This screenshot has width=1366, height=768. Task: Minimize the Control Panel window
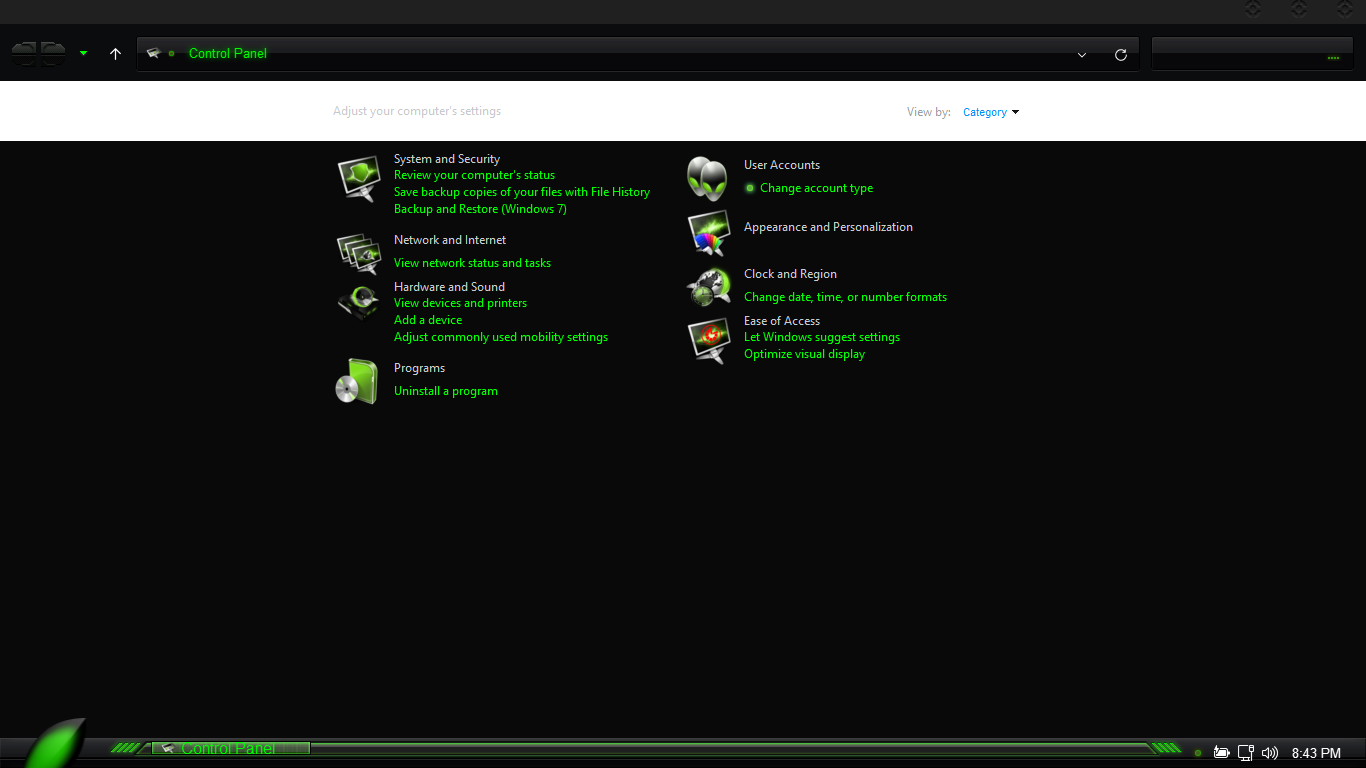[1253, 9]
